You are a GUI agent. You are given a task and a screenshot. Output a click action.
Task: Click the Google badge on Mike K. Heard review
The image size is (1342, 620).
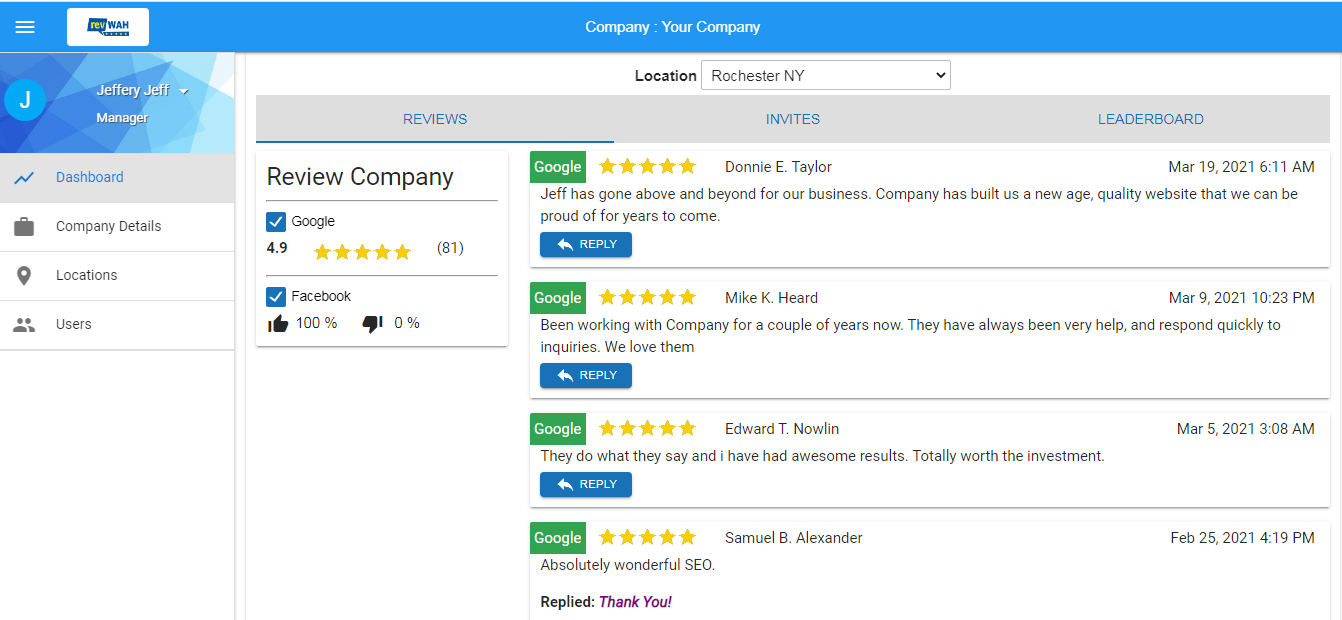coord(558,298)
